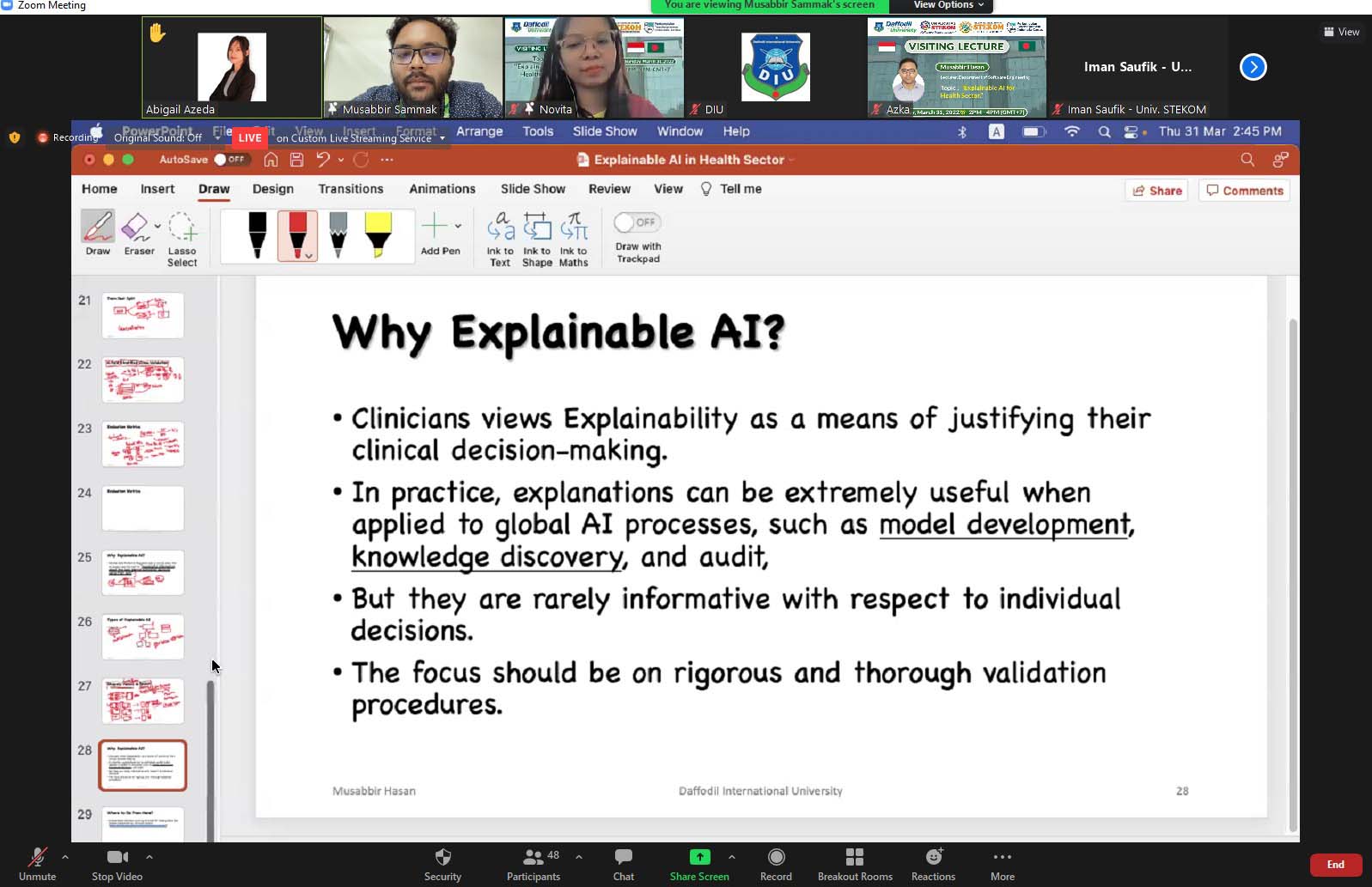Viewport: 1372px width, 887px height.
Task: Select the black pen swatch
Action: pos(257,235)
